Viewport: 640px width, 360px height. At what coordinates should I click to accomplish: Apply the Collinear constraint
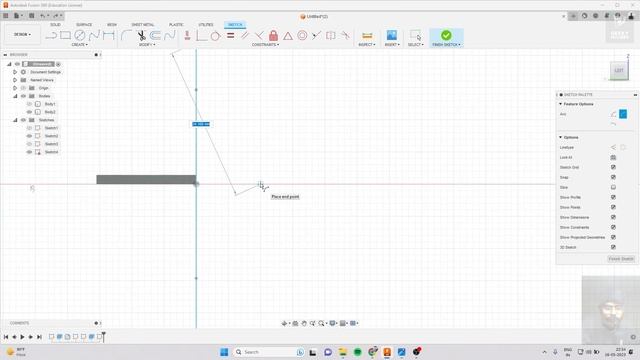[x=316, y=36]
